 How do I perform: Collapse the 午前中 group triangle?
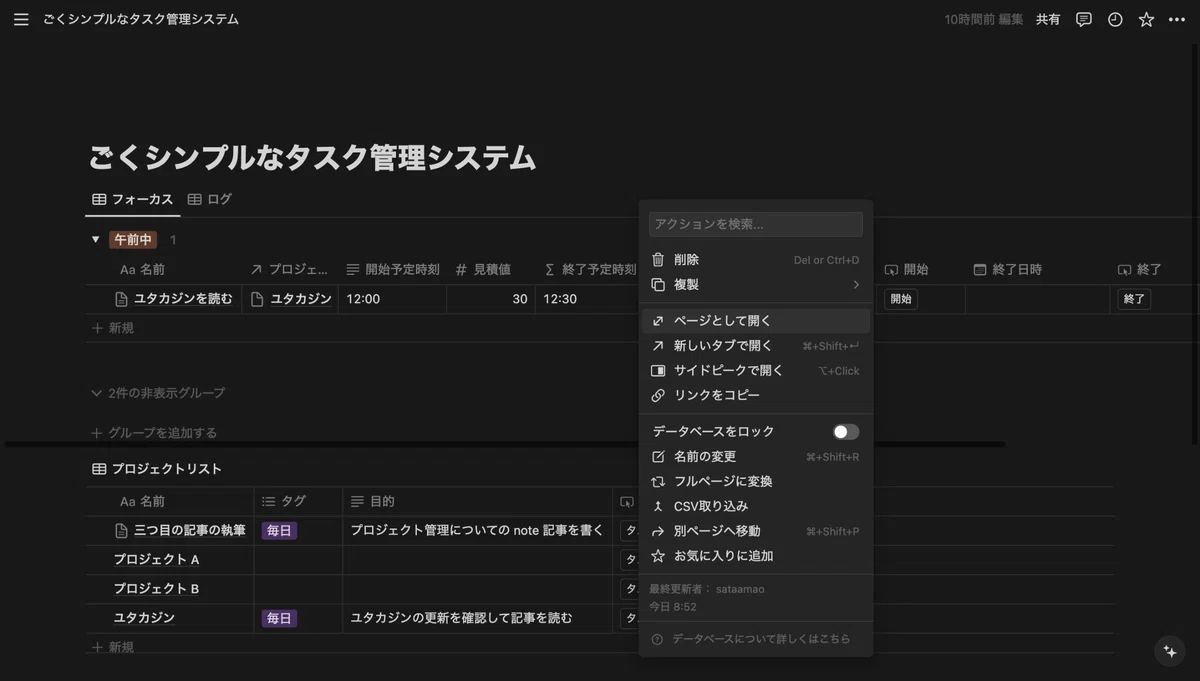coord(96,240)
